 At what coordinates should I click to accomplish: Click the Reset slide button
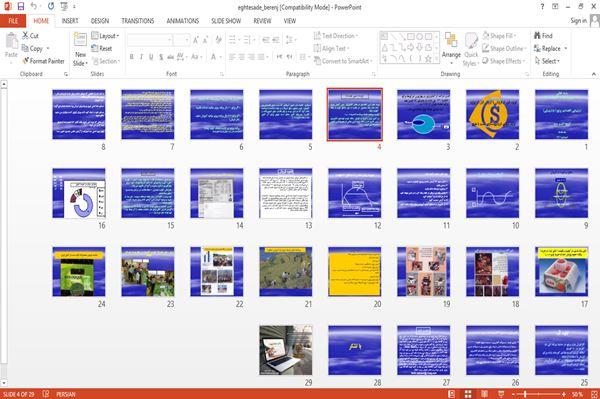pyautogui.click(x=102, y=49)
